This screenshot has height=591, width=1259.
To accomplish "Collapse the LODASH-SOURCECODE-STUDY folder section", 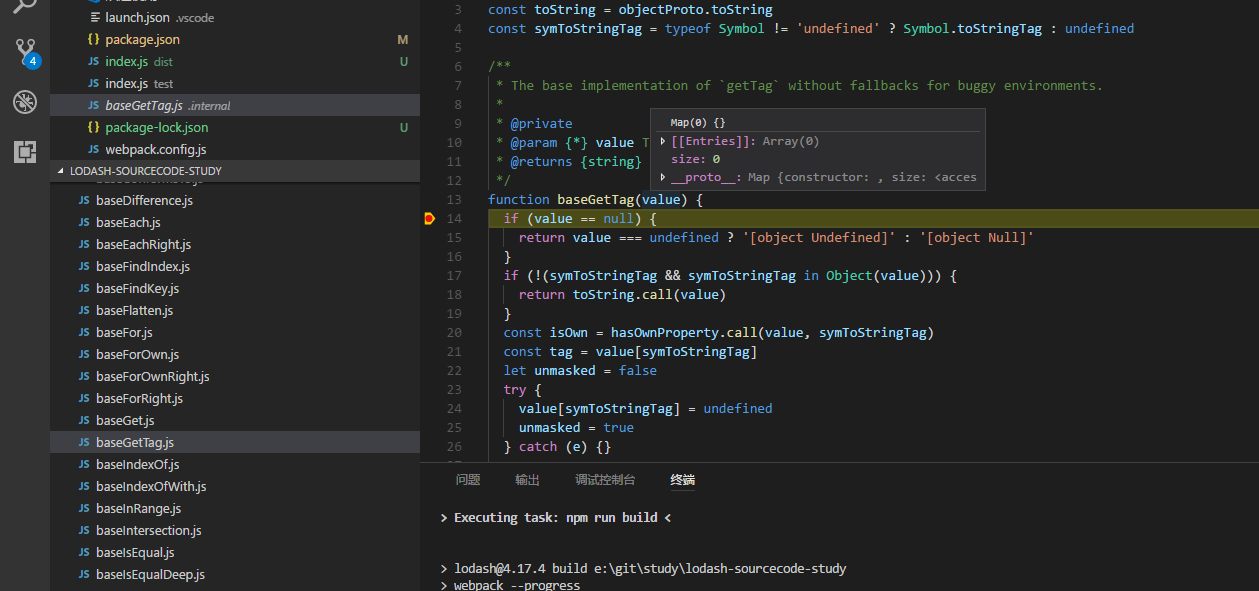I will point(235,171).
